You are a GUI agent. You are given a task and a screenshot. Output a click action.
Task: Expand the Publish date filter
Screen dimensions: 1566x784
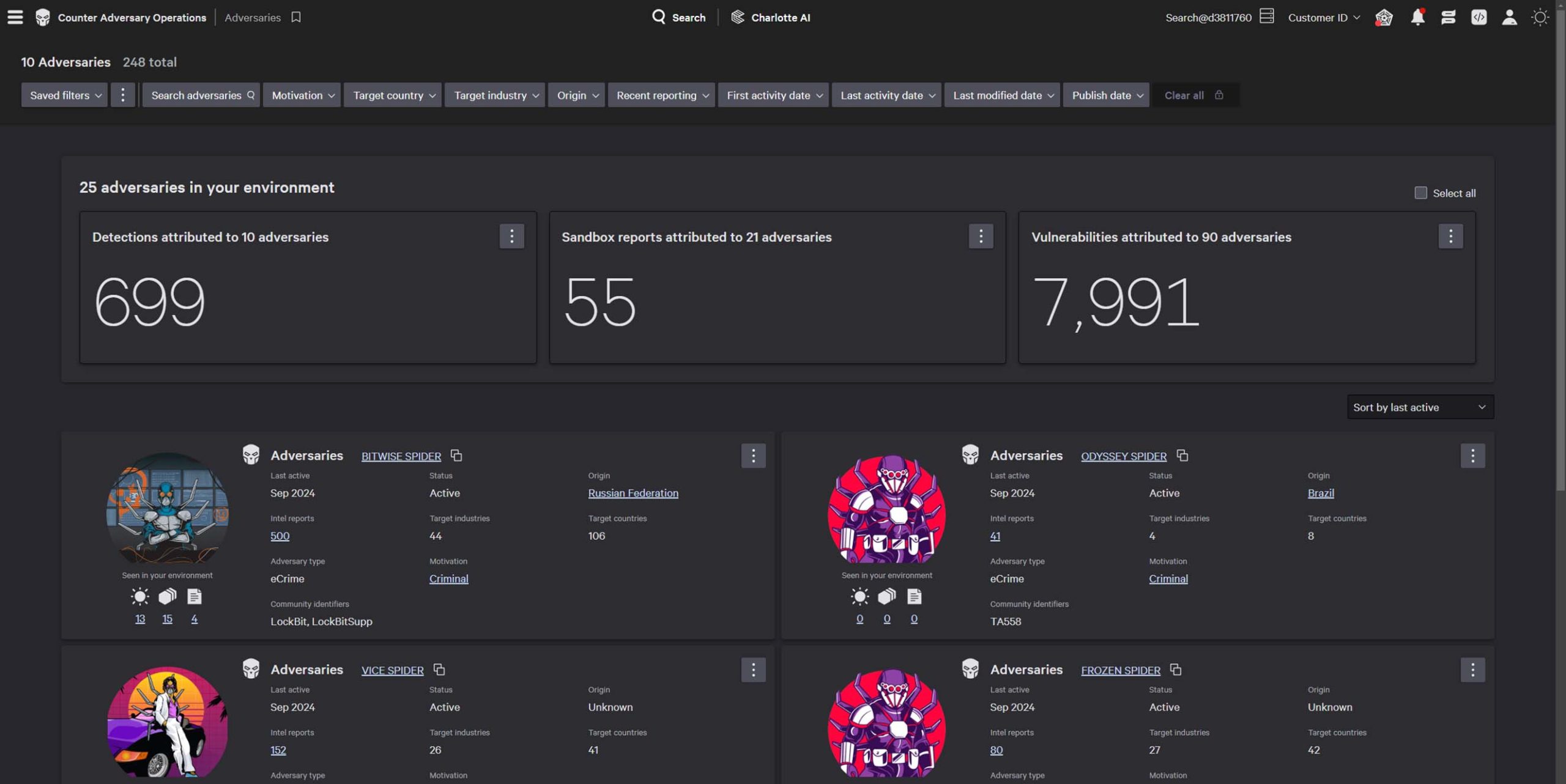coord(1106,95)
